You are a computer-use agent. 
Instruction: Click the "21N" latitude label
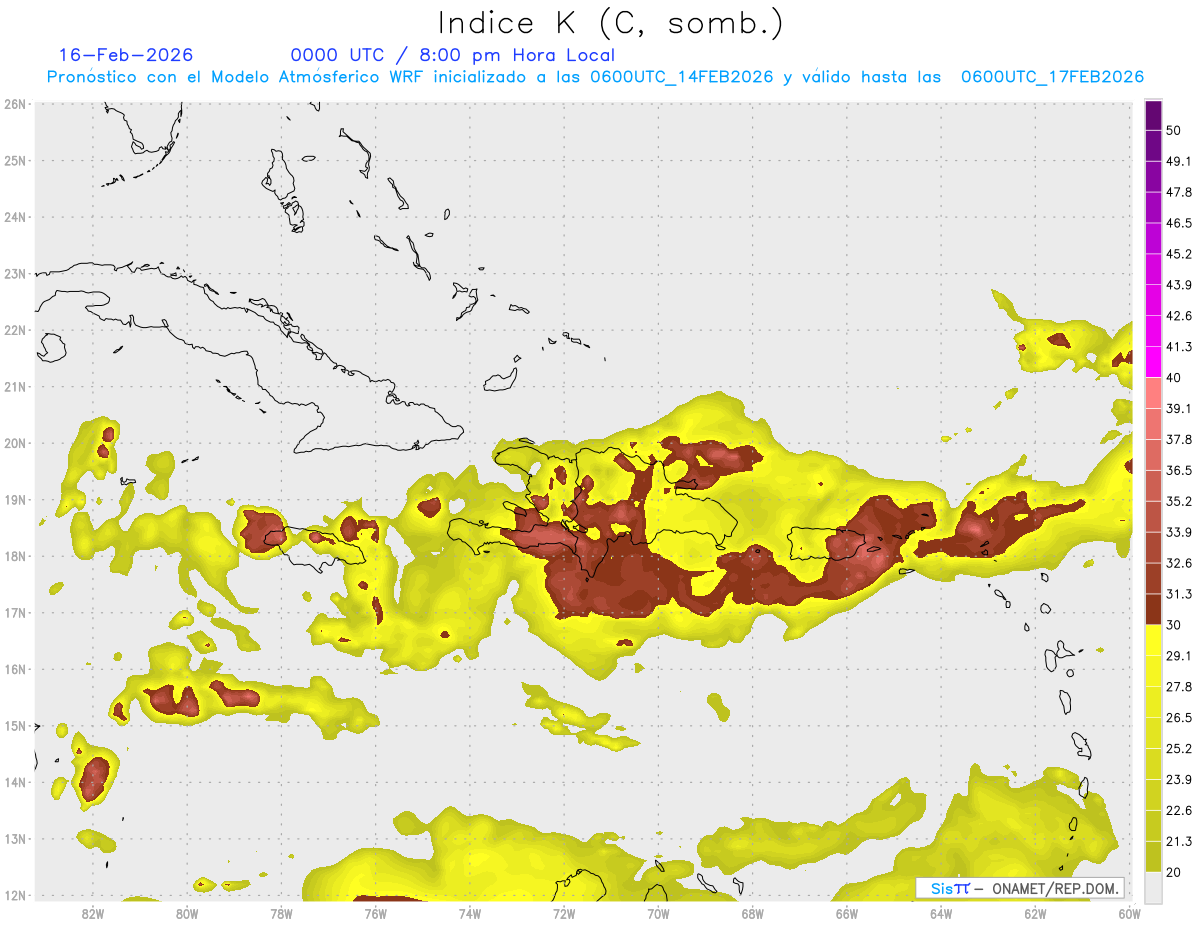coord(14,386)
